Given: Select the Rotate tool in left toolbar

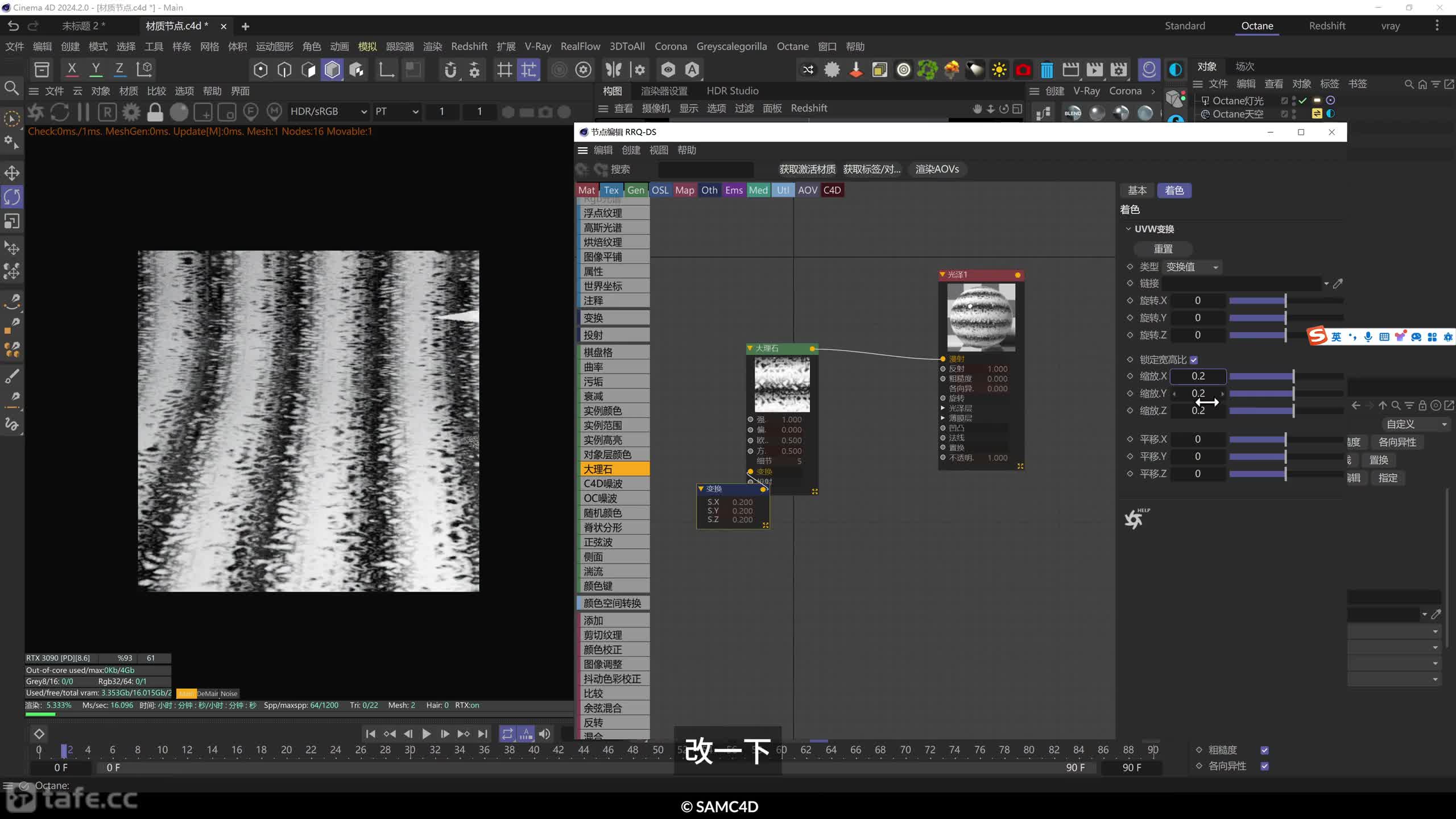Looking at the screenshot, I should (x=12, y=197).
